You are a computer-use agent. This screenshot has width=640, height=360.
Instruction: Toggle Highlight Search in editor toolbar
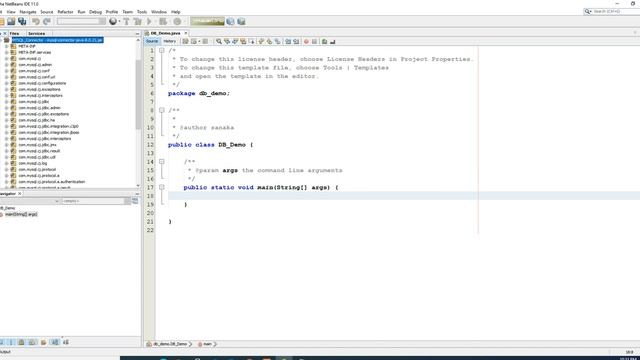coord(243,41)
